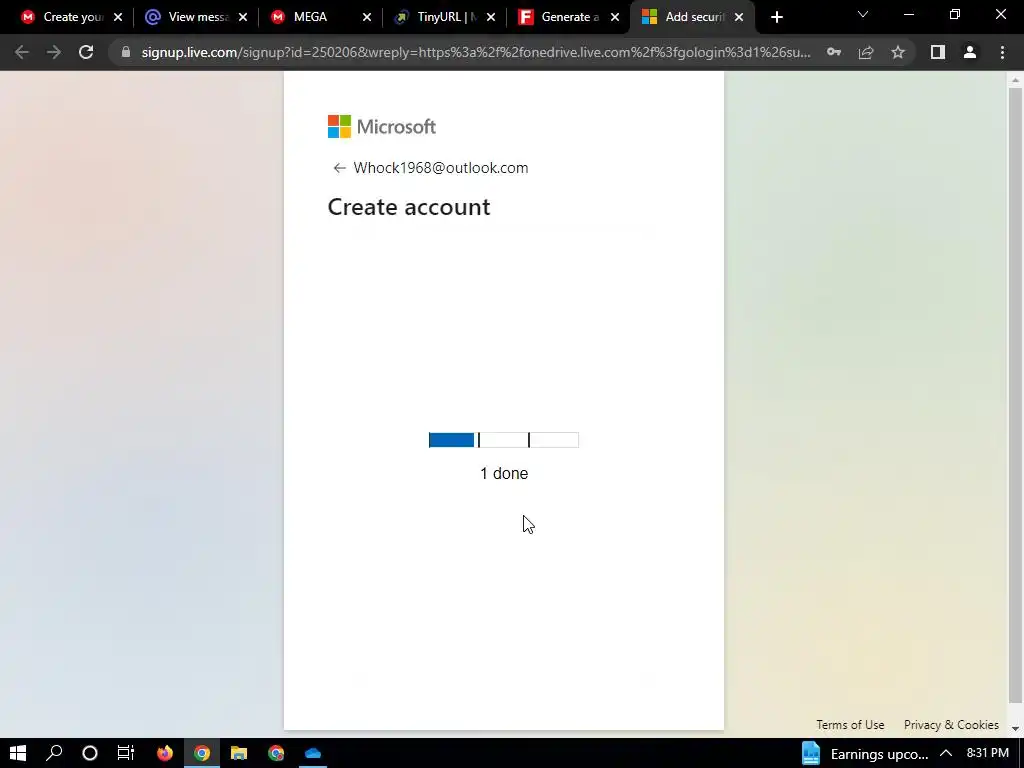This screenshot has width=1024, height=768.
Task: Open tab search dropdown
Action: (863, 14)
